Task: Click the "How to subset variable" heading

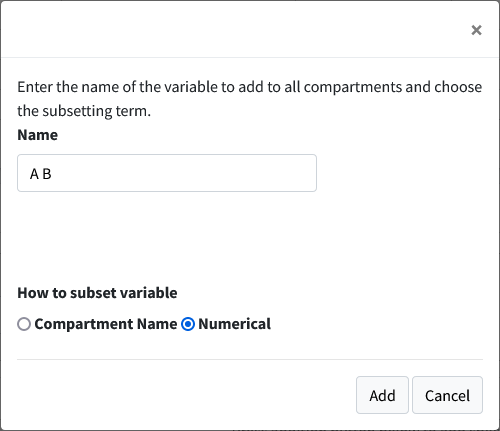Action: (x=97, y=293)
